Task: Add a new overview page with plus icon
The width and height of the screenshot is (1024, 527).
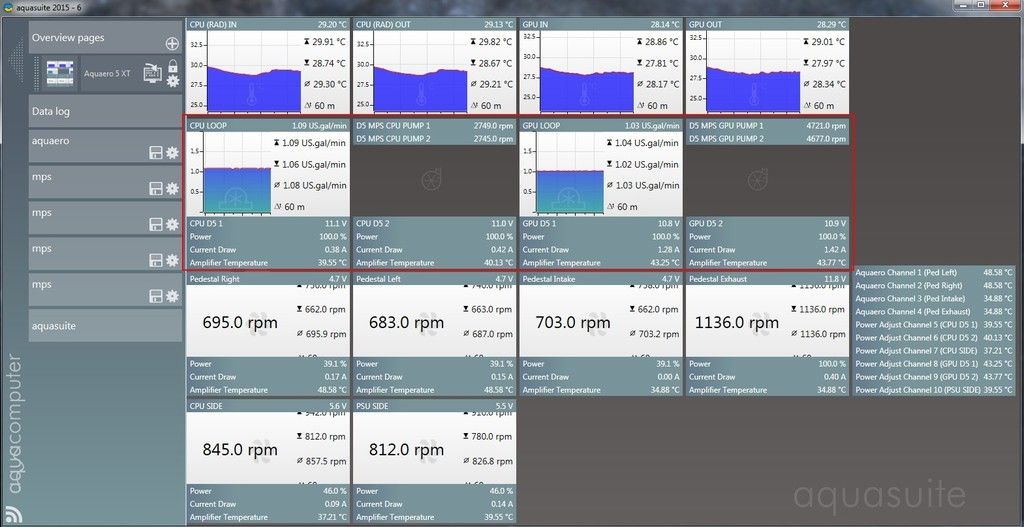Action: point(172,44)
